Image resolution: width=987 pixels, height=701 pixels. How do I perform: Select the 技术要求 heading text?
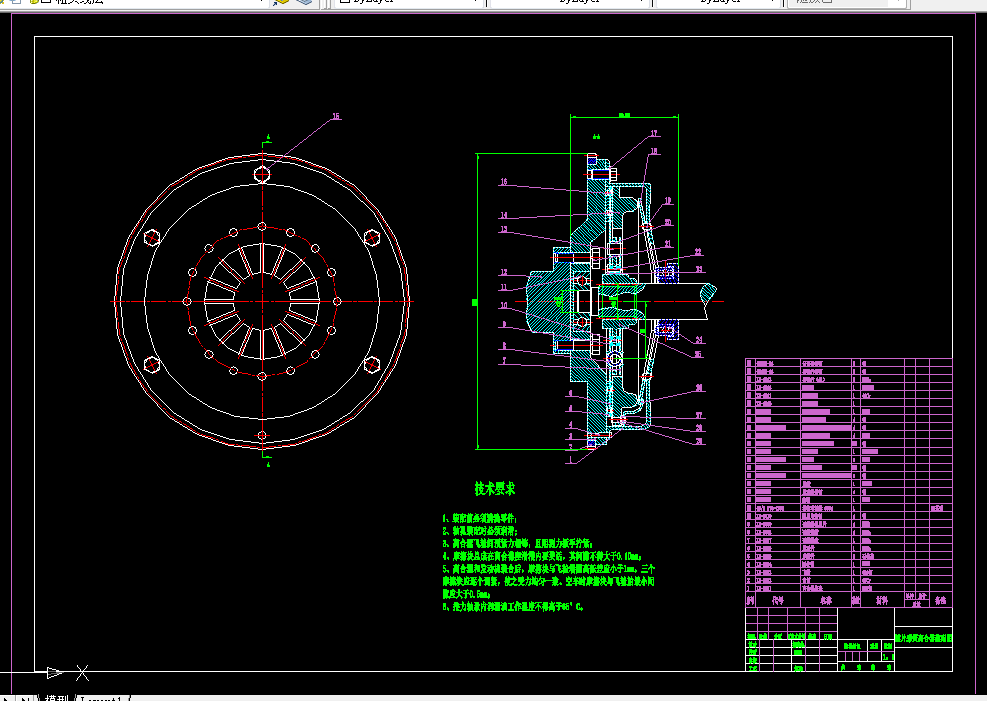click(494, 489)
